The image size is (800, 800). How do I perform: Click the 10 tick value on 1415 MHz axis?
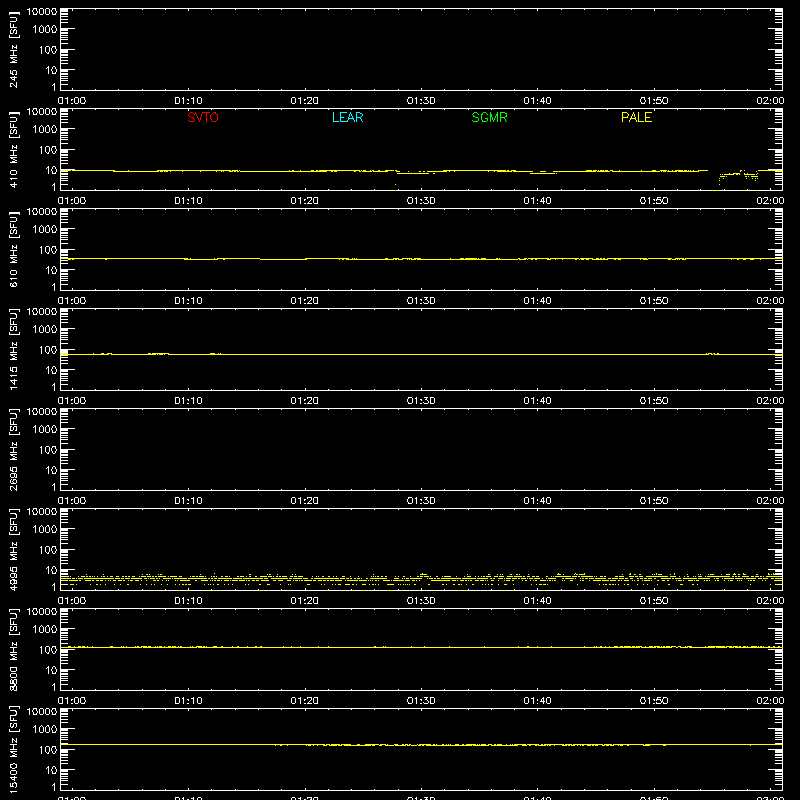(x=51, y=370)
